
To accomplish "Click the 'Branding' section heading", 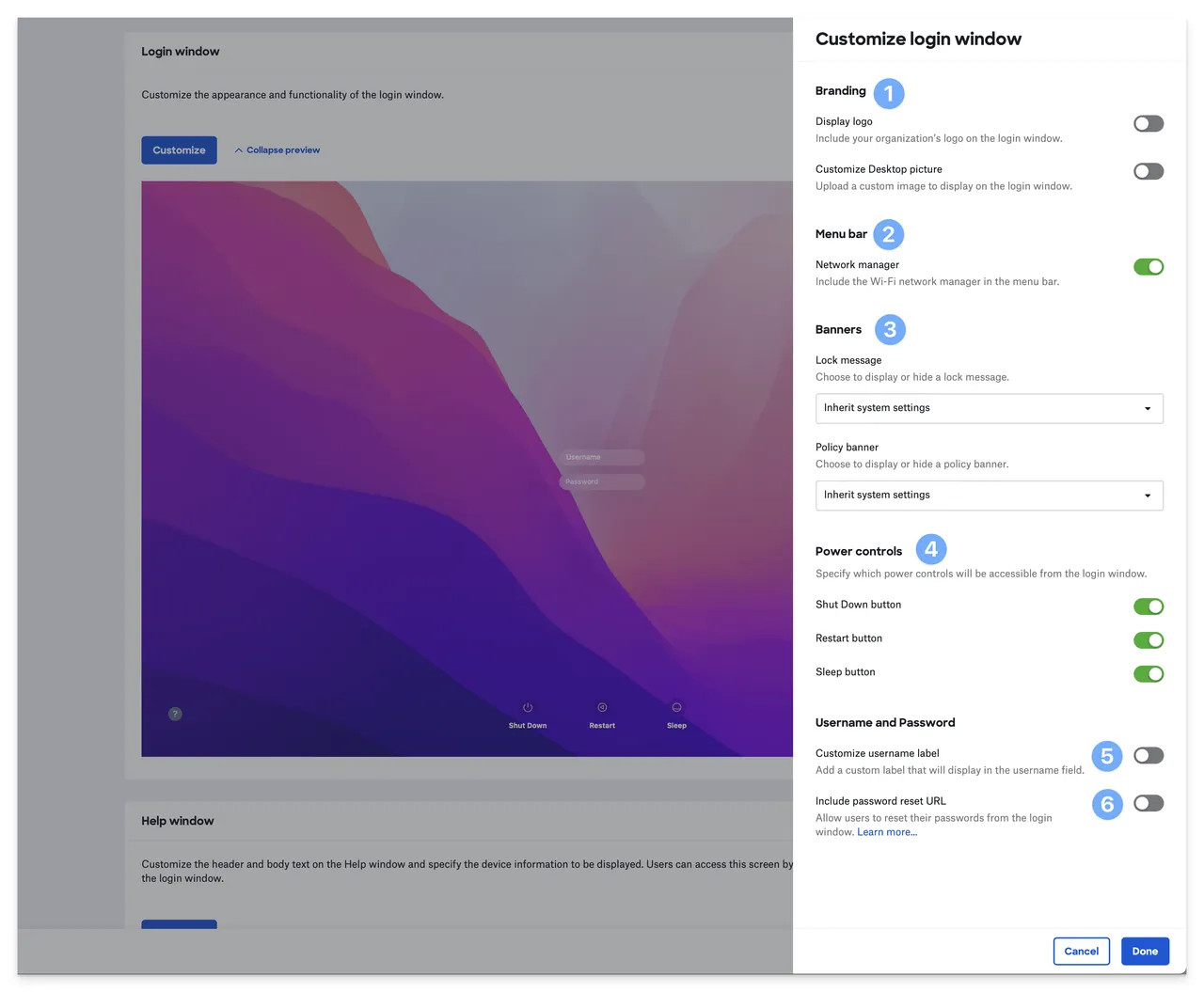I will click(841, 91).
